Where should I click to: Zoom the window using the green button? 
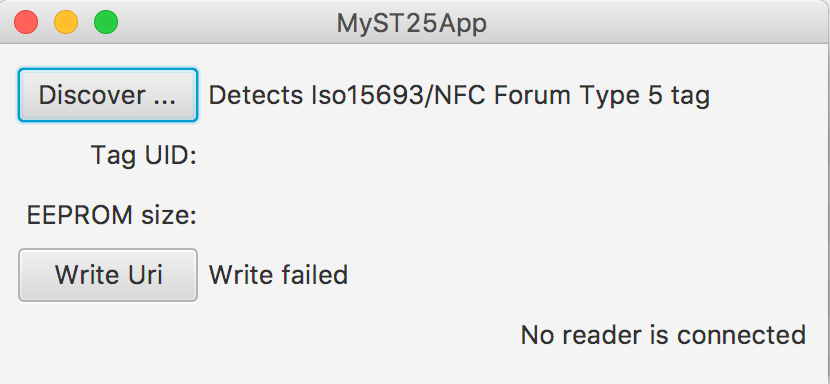(x=106, y=23)
